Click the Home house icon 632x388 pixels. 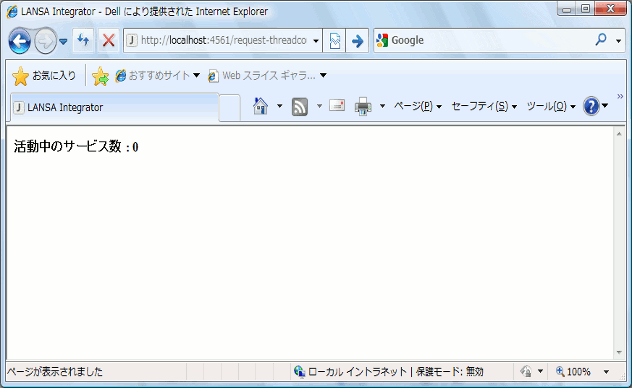click(x=260, y=106)
